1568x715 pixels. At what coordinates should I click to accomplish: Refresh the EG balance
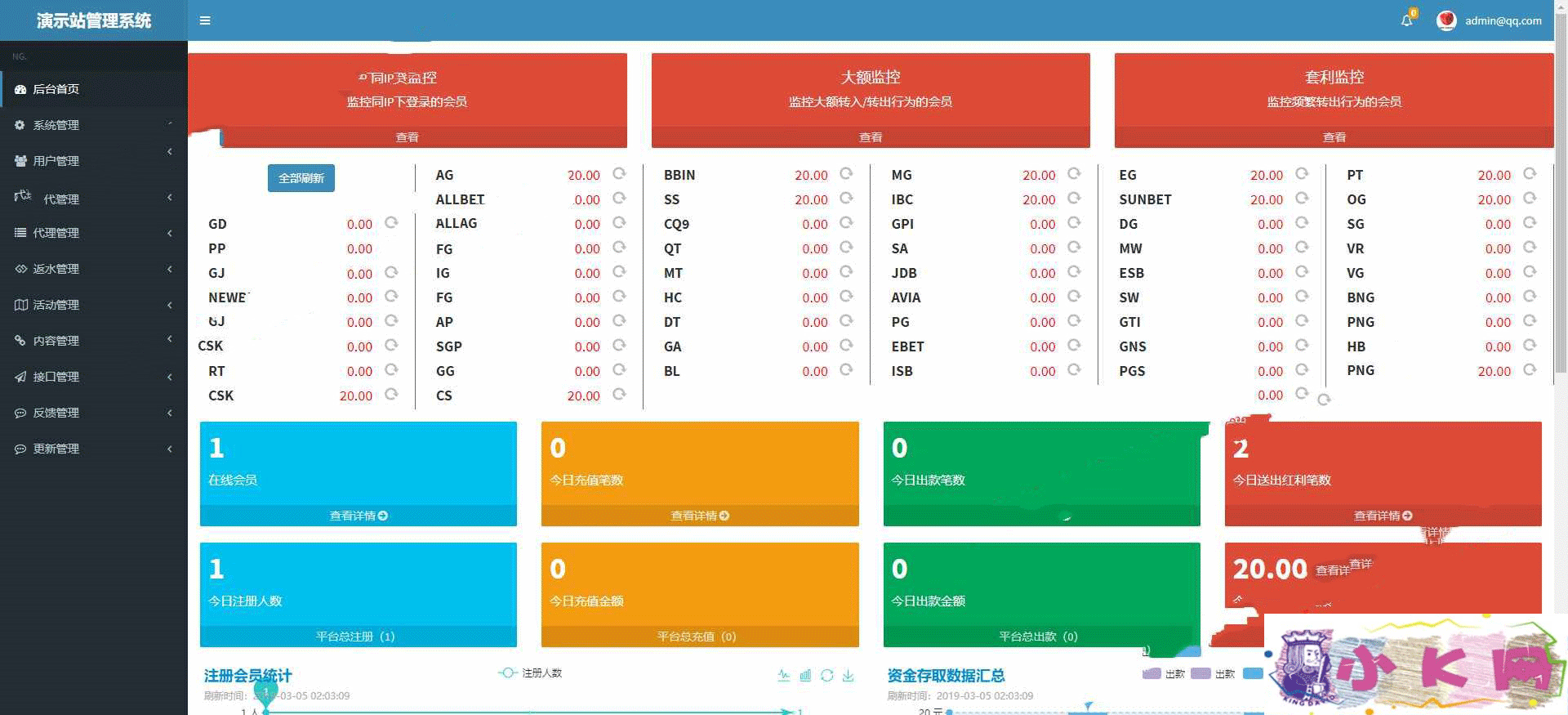click(1302, 174)
